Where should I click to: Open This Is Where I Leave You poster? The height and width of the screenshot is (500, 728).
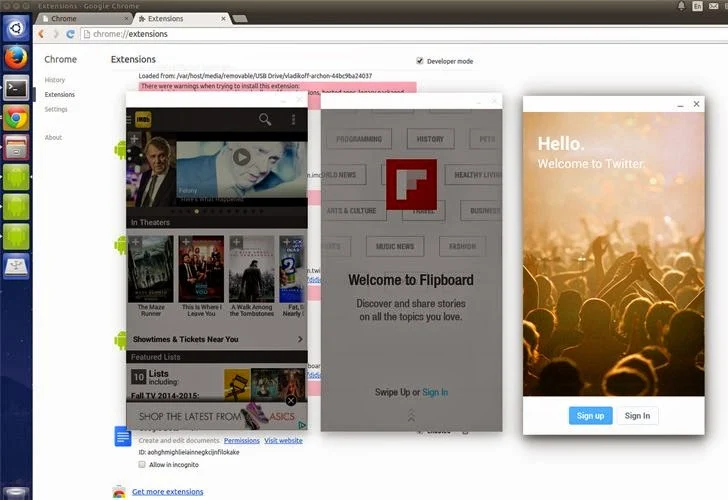coord(201,269)
